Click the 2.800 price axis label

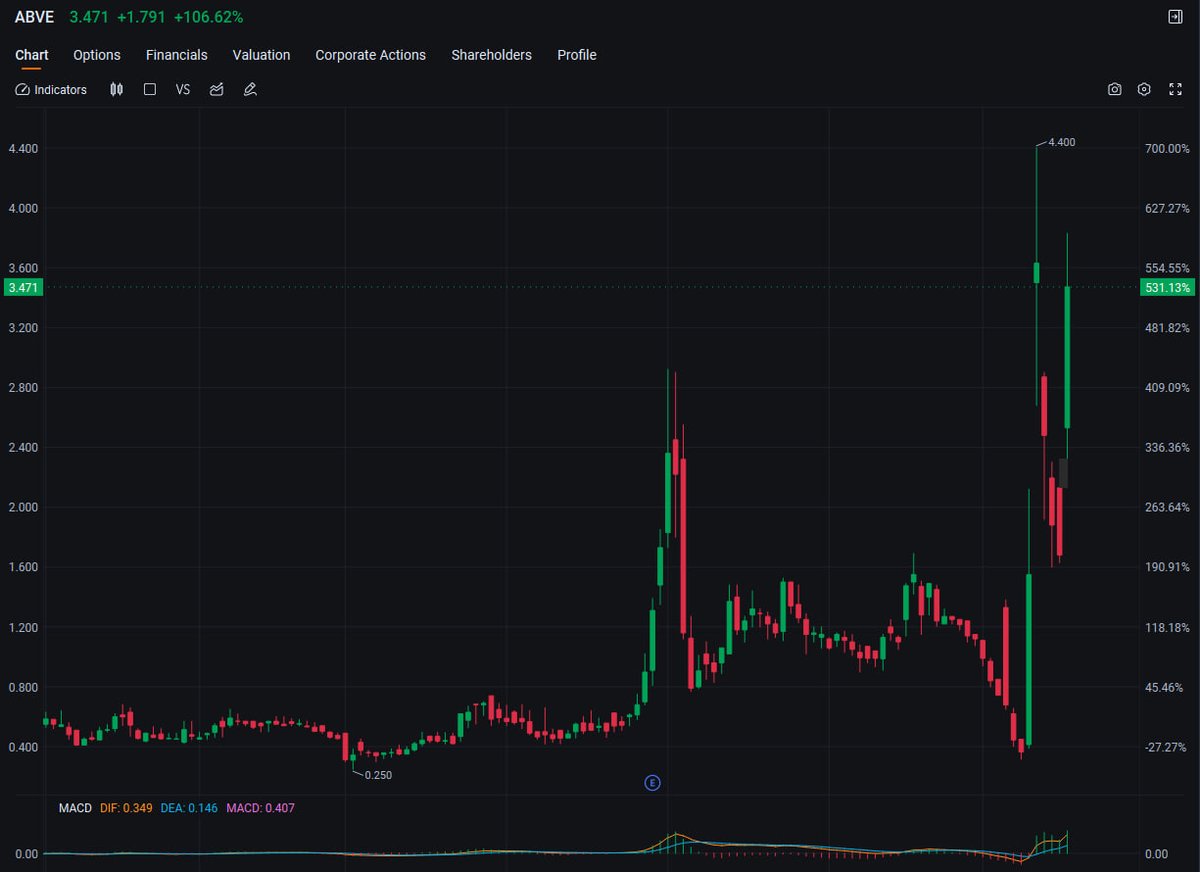(23, 388)
